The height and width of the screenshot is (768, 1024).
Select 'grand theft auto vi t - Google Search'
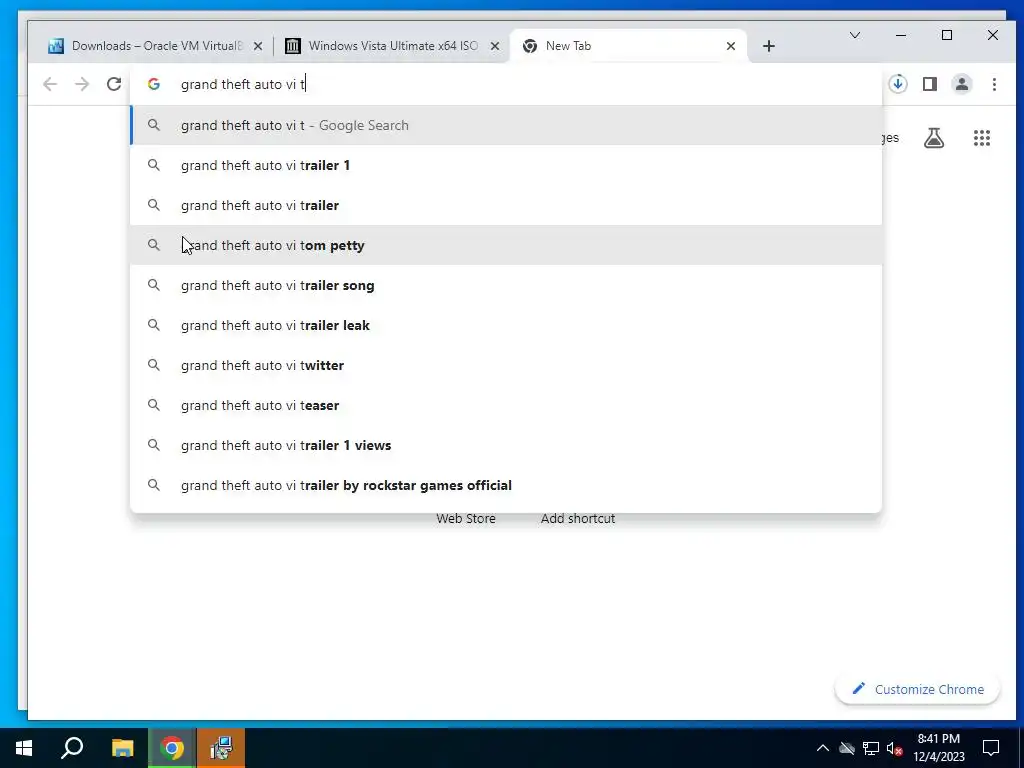coord(506,125)
